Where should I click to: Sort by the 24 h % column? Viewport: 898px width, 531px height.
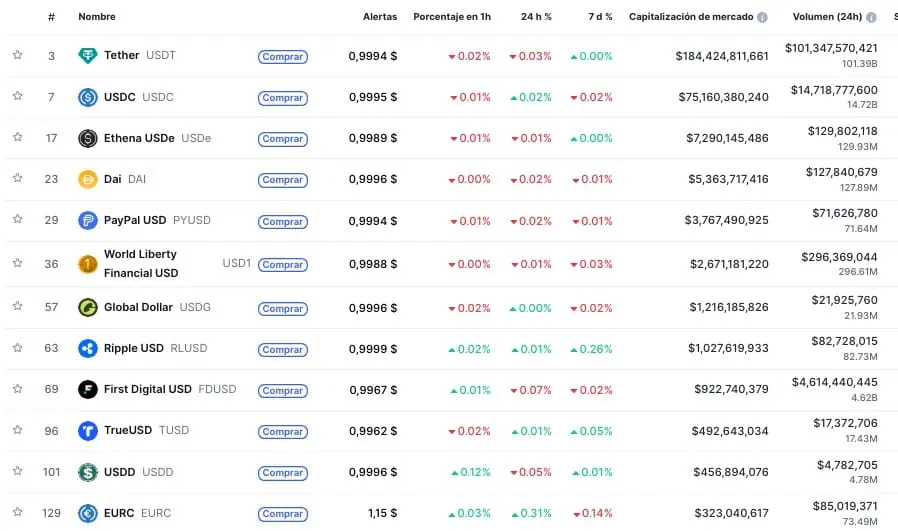pos(536,17)
